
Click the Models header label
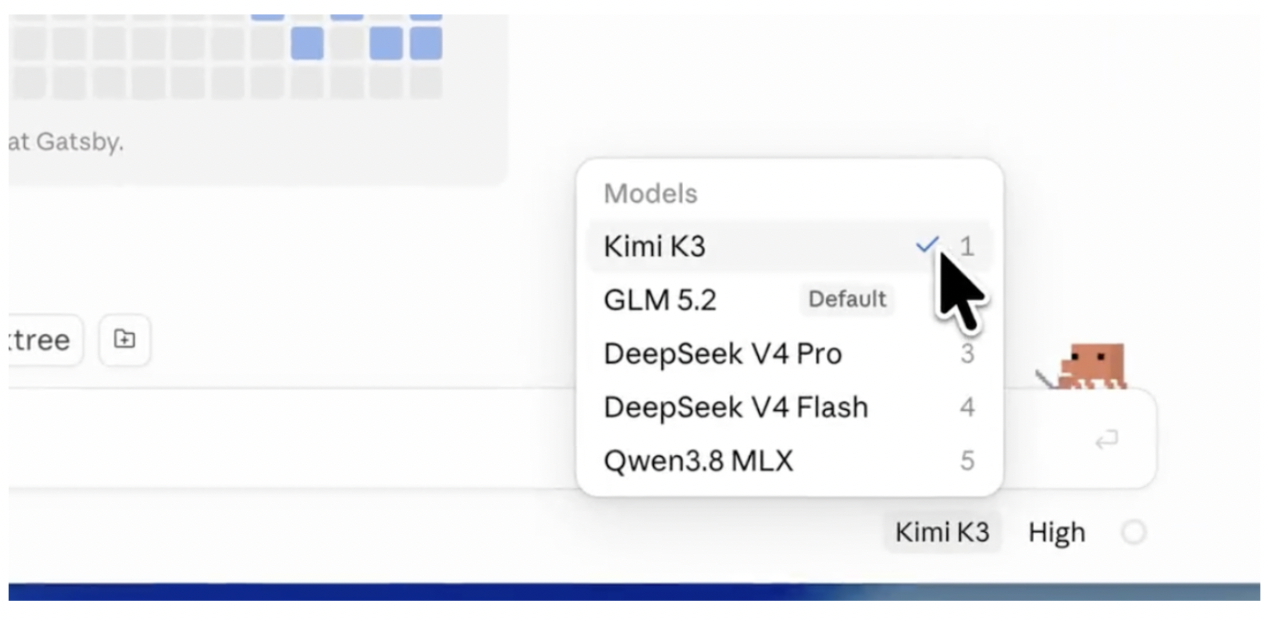[x=651, y=193]
